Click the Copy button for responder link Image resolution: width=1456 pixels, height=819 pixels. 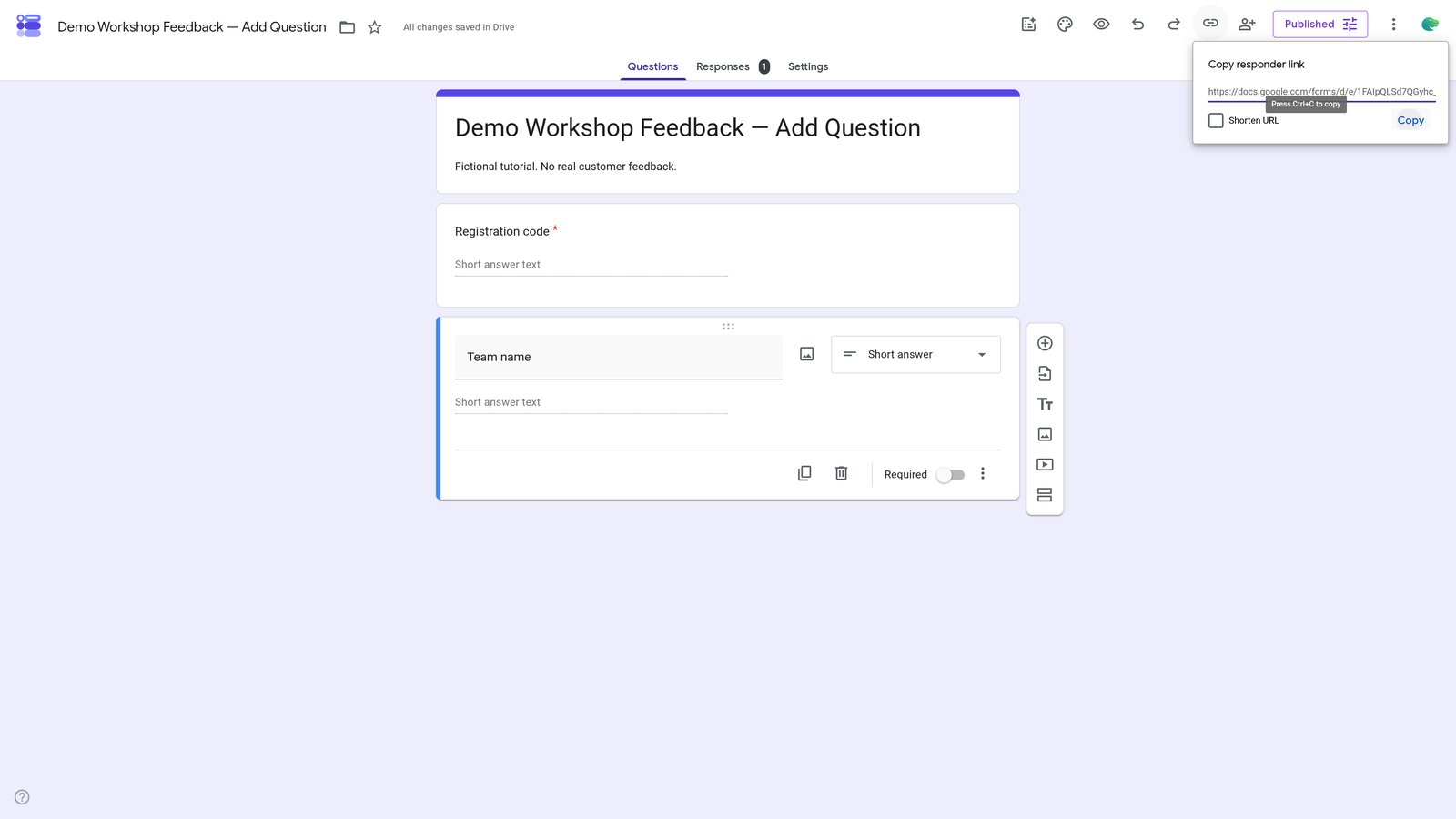coord(1410,120)
